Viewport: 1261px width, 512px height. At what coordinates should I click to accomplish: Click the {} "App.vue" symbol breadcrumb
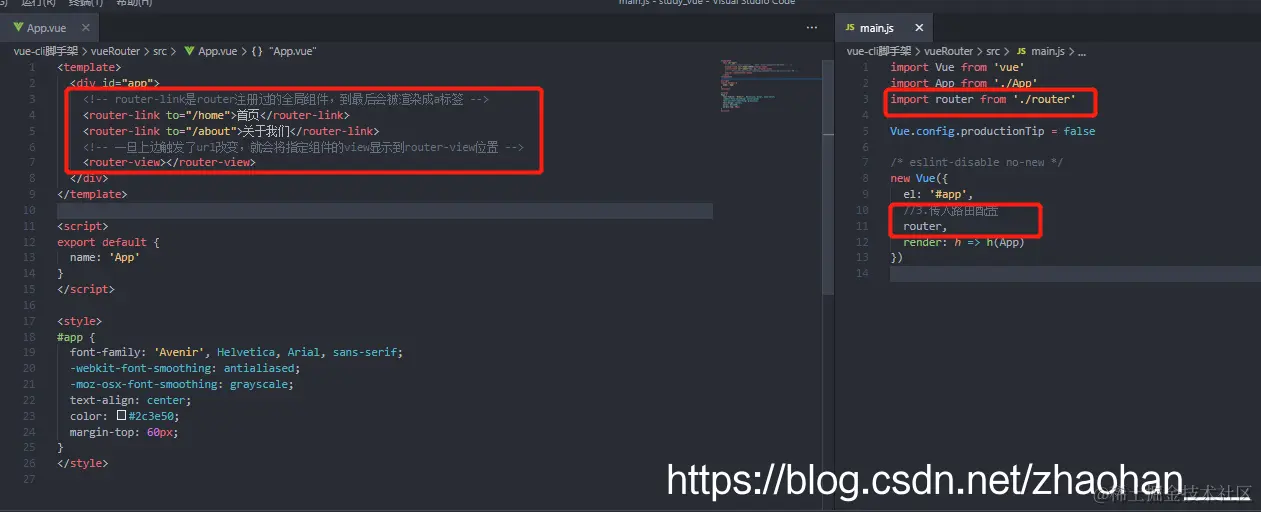pos(284,51)
